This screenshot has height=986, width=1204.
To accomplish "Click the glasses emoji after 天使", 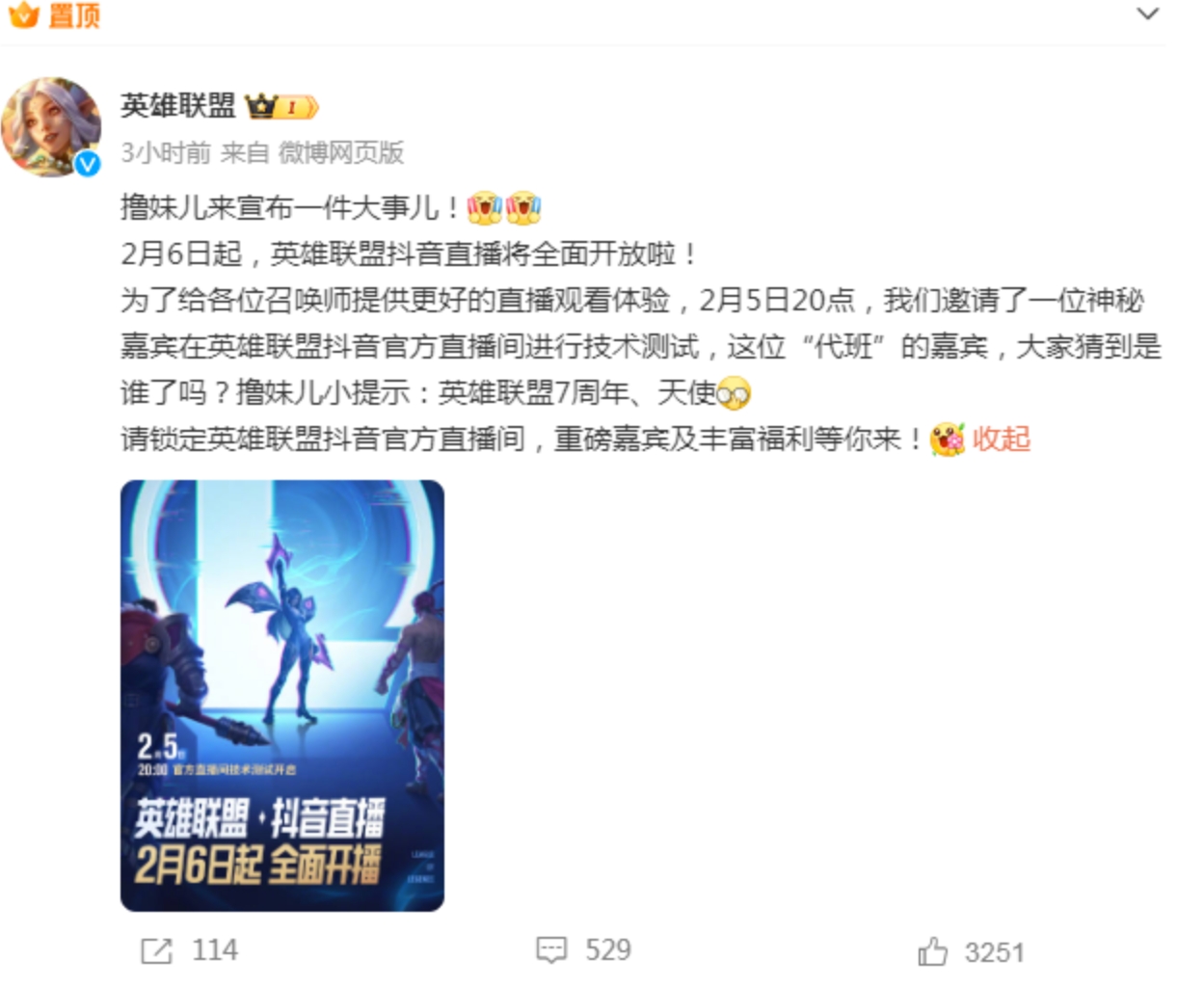I will tap(735, 393).
